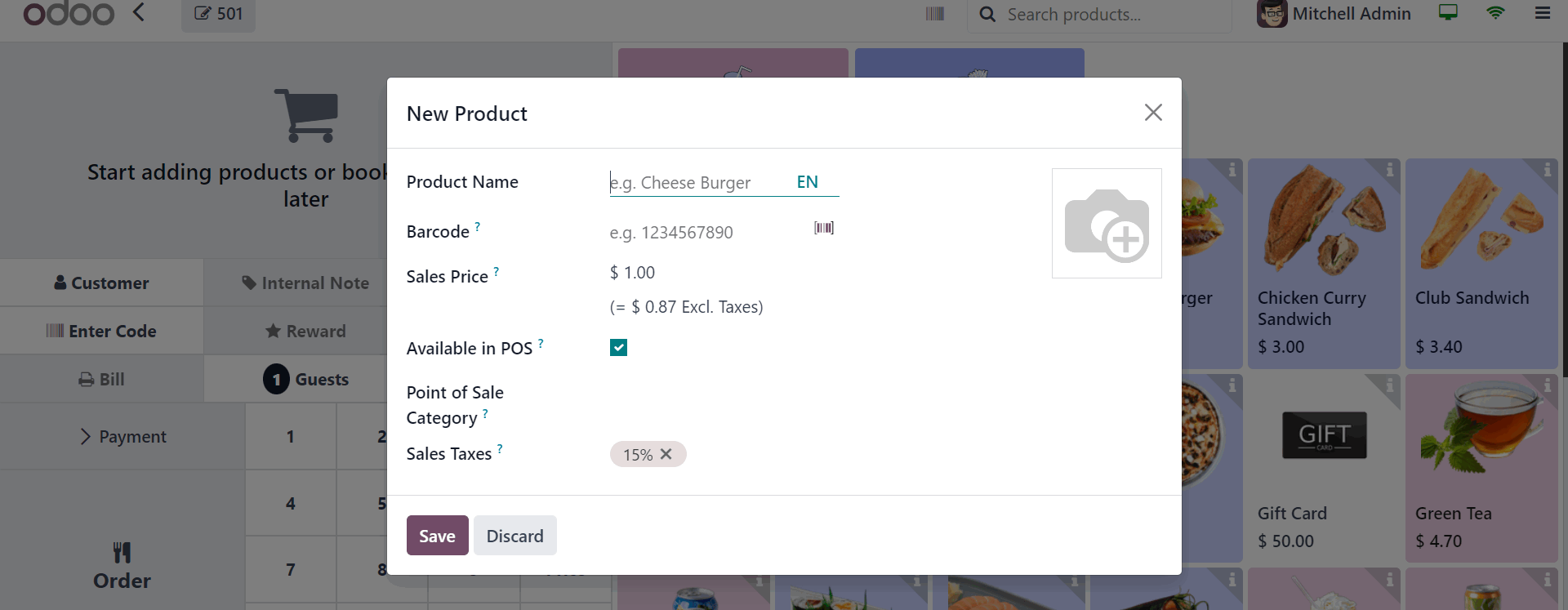Uncheck the Available in POS checkbox
The width and height of the screenshot is (1568, 610).
(619, 348)
